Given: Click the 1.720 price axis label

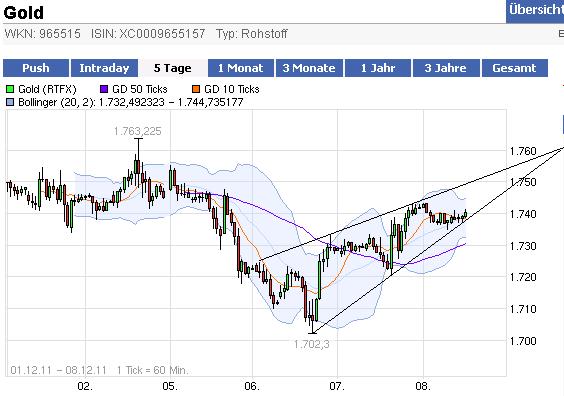Looking at the screenshot, I should [523, 277].
